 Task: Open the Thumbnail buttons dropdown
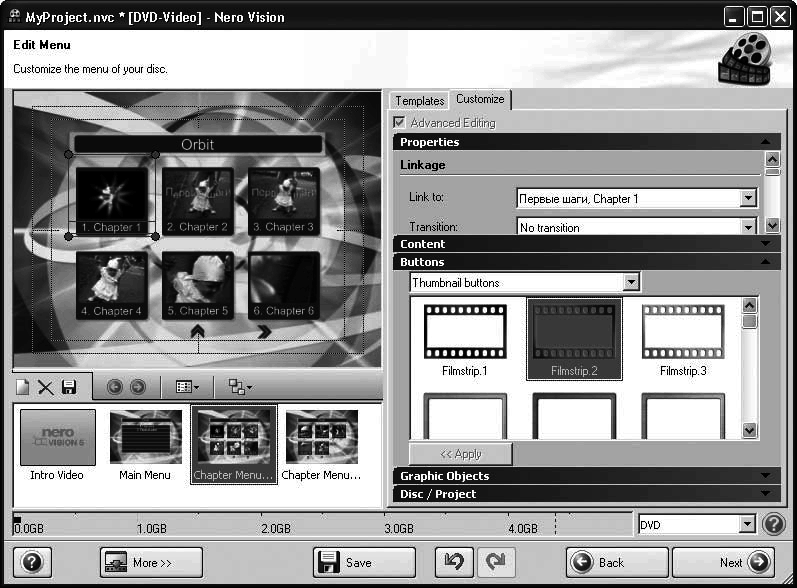(630, 283)
